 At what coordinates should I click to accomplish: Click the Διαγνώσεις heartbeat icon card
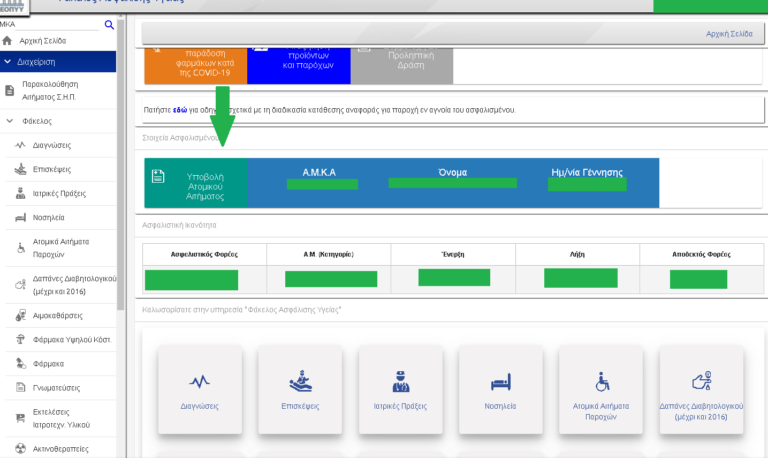pyautogui.click(x=199, y=382)
